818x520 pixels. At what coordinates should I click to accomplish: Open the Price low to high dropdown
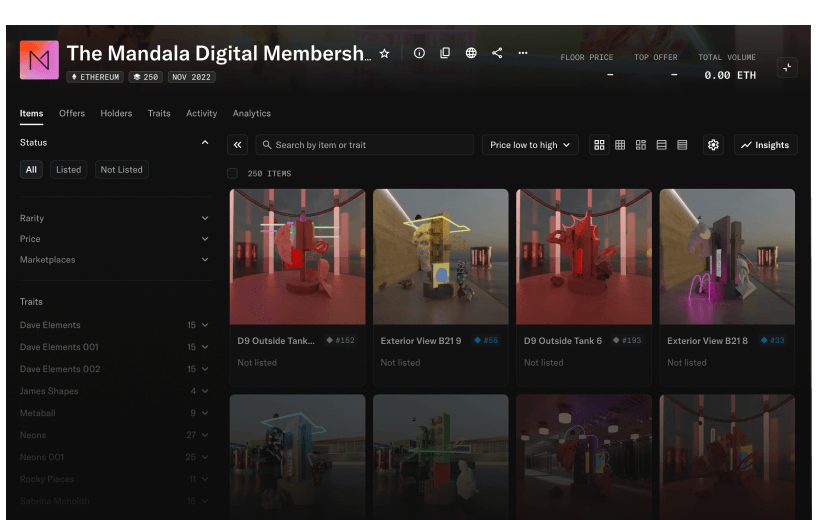click(530, 145)
